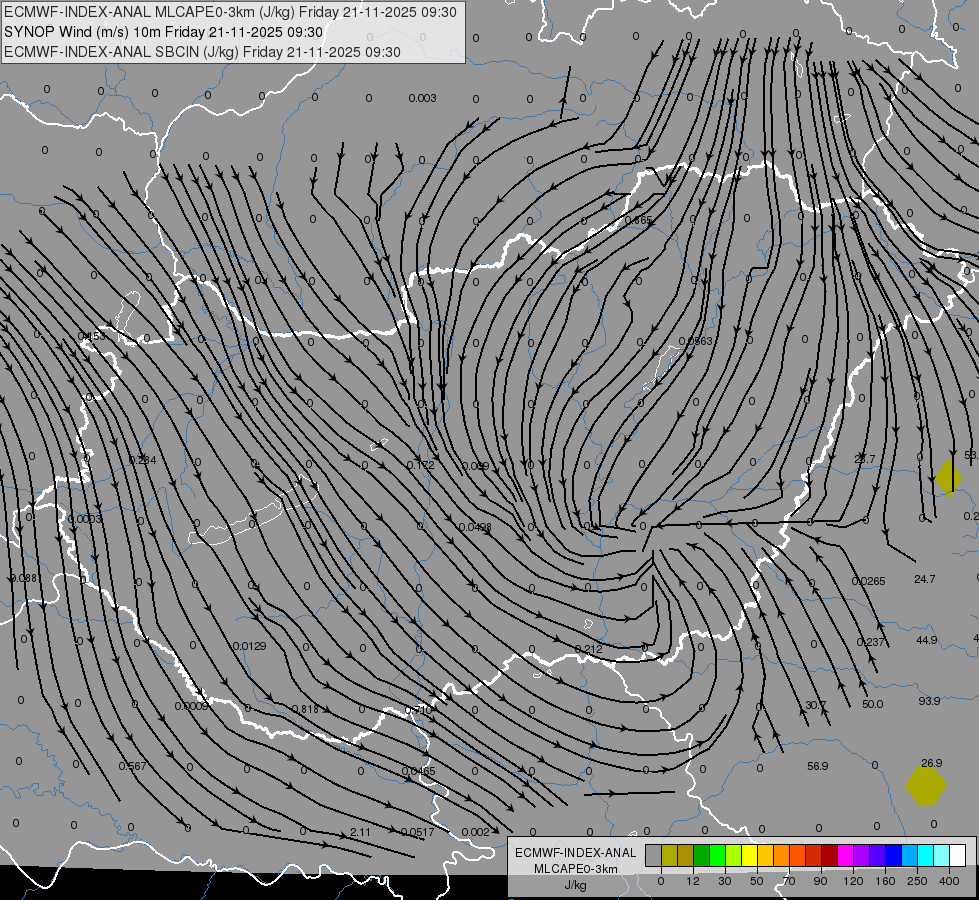Image resolution: width=979 pixels, height=900 pixels.
Task: Click legend tick label 90
Action: 820,881
